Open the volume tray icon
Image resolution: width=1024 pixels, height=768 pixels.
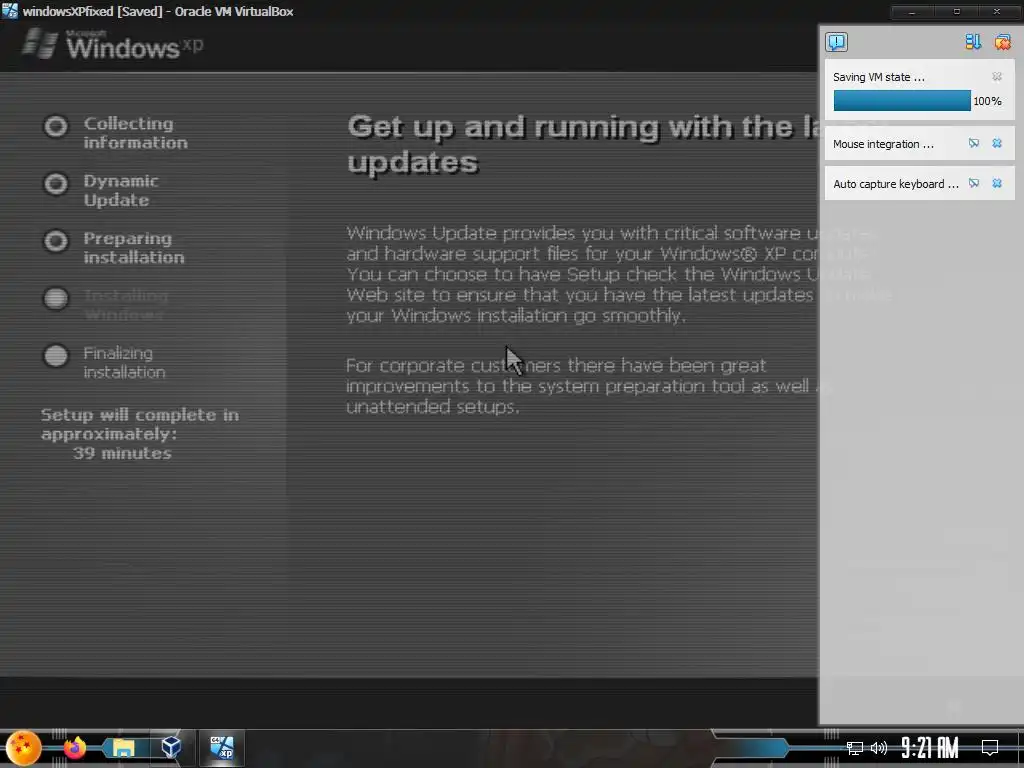click(879, 748)
